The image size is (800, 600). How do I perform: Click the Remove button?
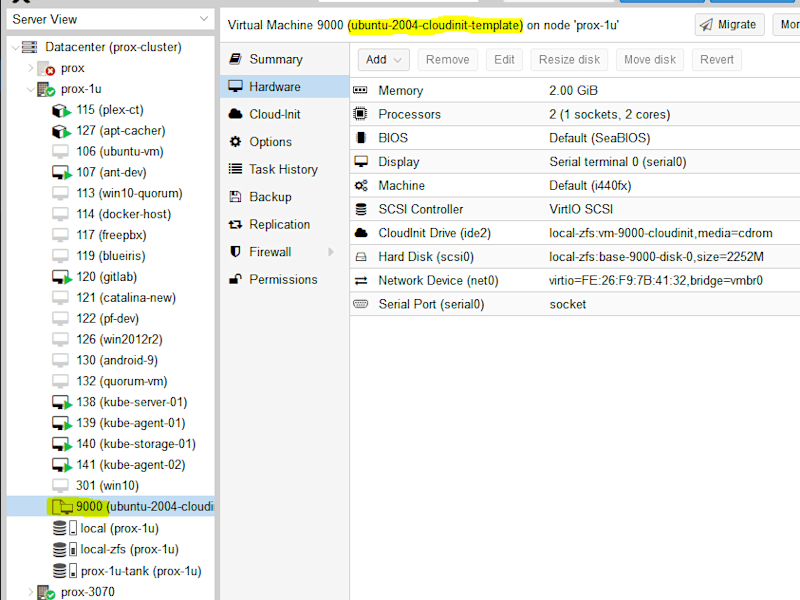coord(447,60)
